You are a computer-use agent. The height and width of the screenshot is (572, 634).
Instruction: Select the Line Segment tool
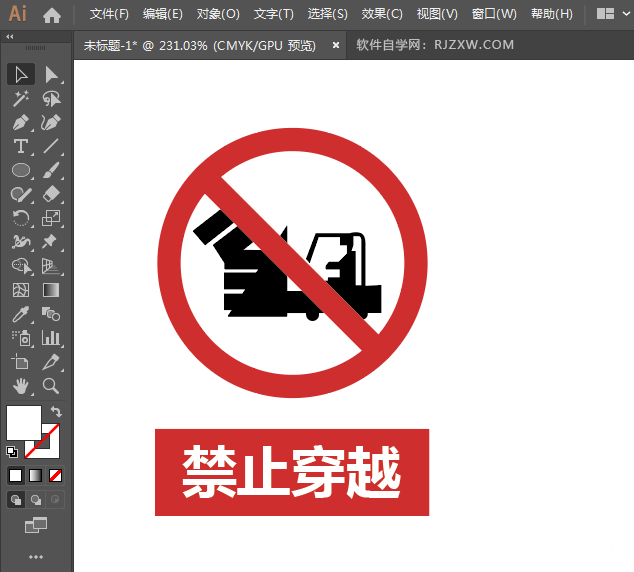coord(51,146)
